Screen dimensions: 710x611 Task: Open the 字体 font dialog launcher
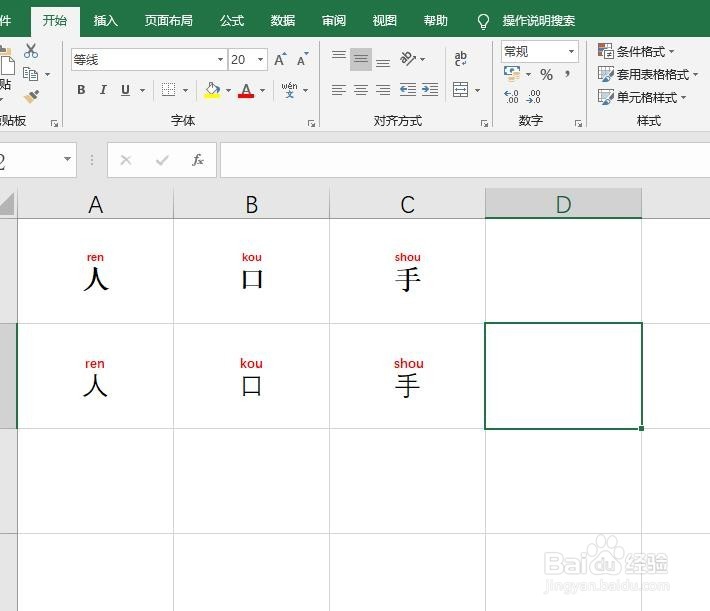click(311, 123)
